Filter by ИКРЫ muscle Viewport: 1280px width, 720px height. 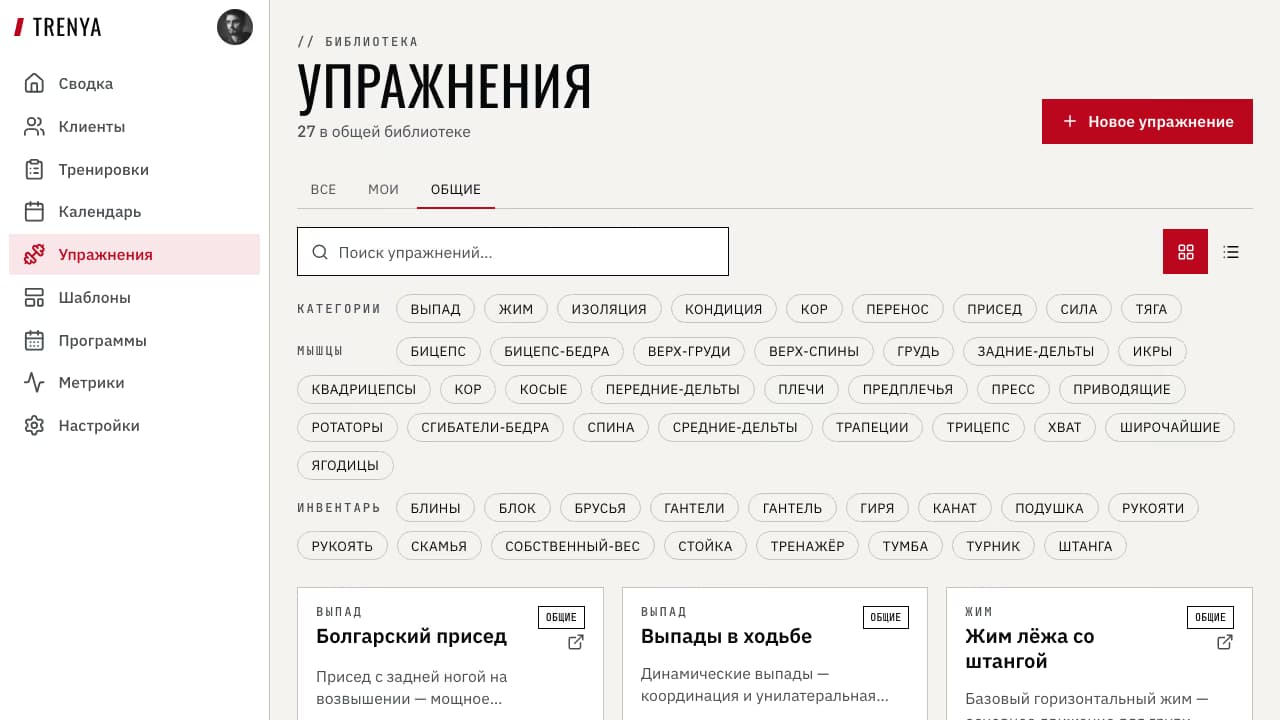(1152, 351)
